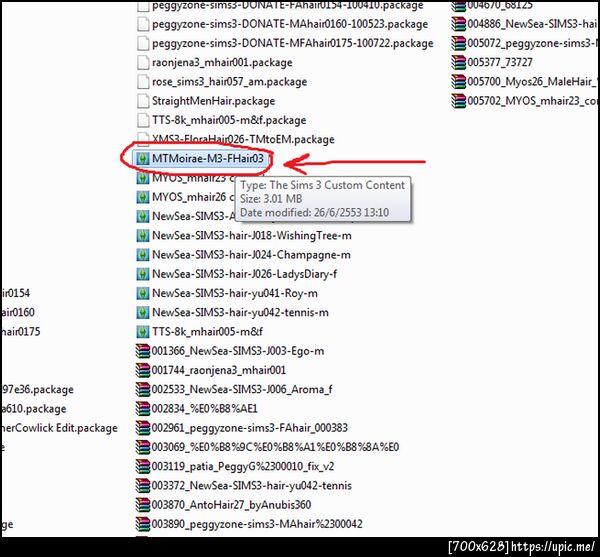Select the NewSea-SIMS3-hair-yu042-tennis-m Sims icon

tap(143, 313)
